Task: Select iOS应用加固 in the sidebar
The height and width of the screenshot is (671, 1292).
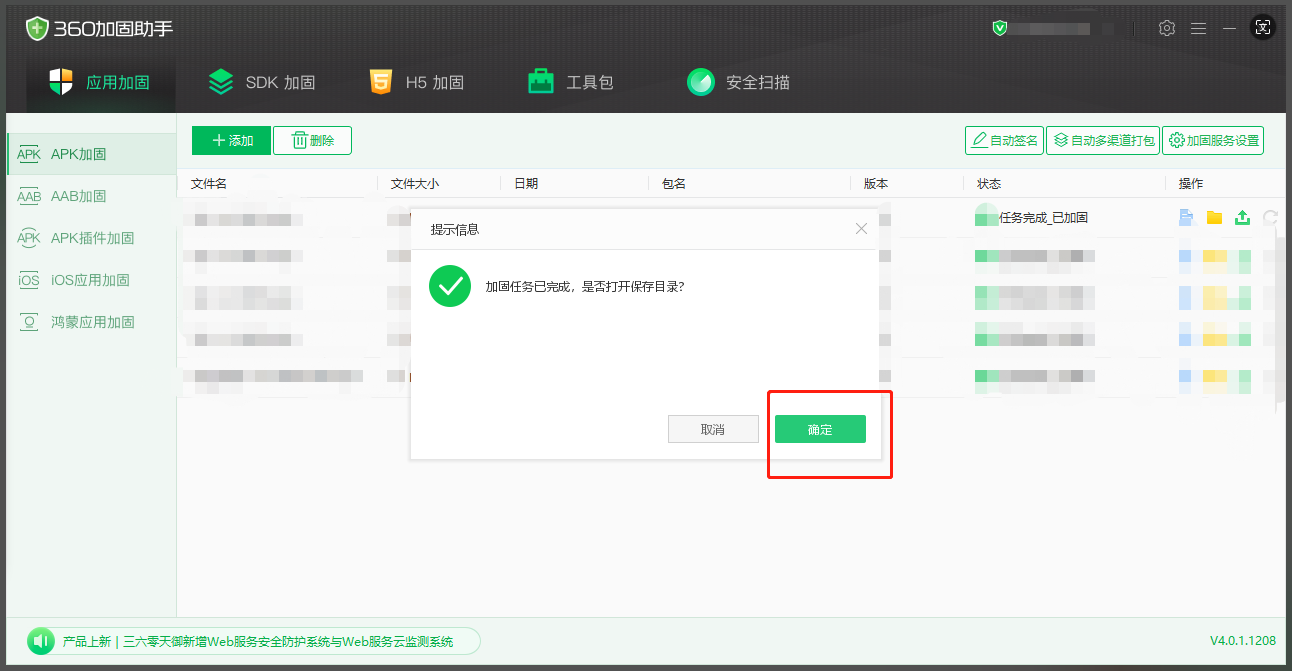Action: click(x=91, y=280)
